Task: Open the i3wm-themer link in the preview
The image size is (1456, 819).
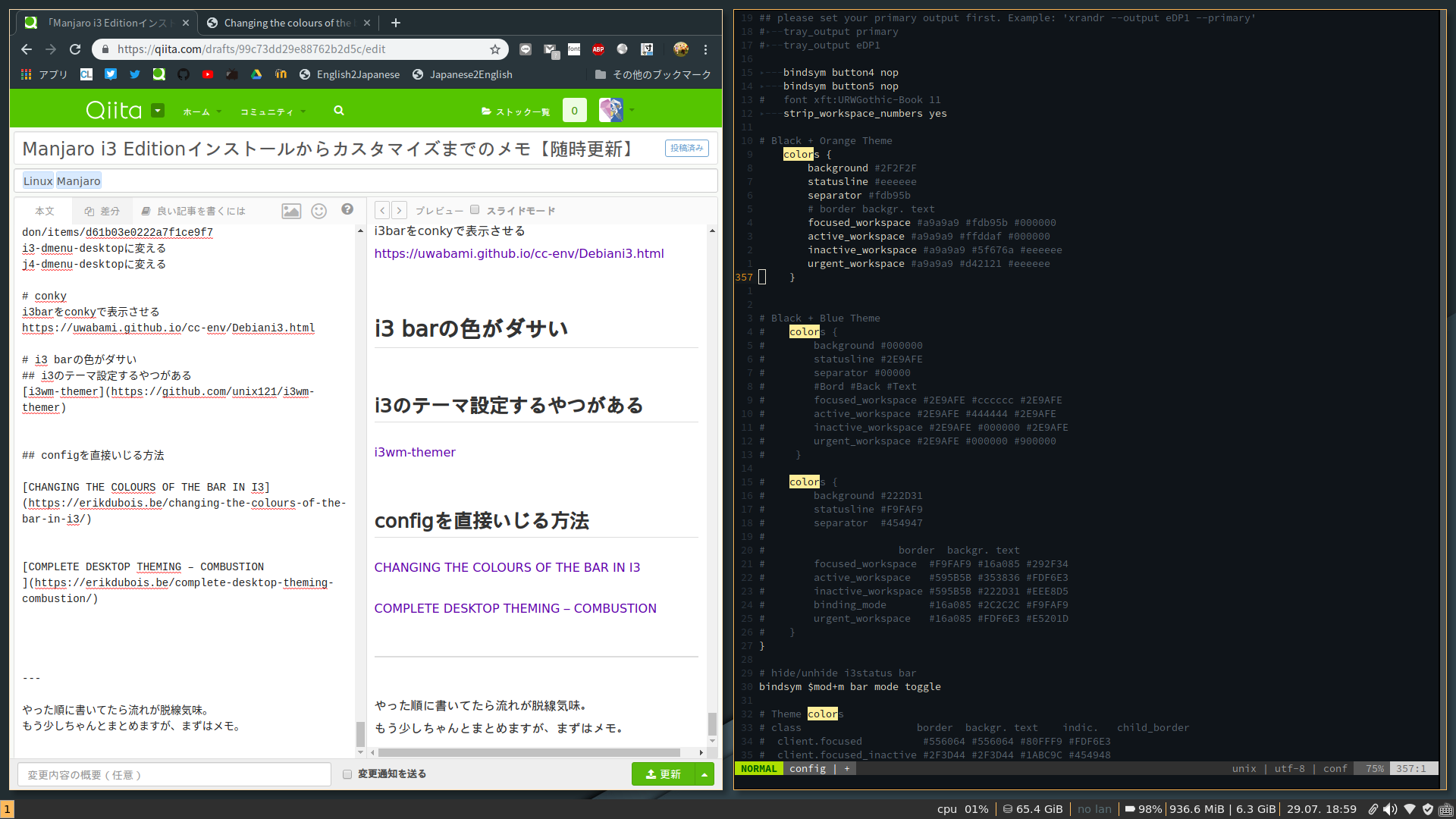Action: [415, 452]
